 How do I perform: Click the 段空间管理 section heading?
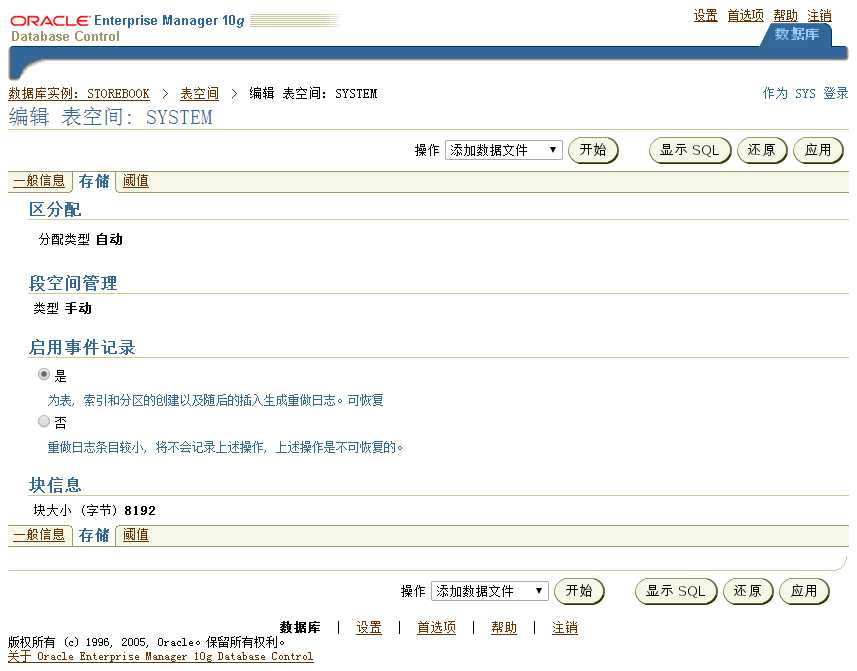[73, 283]
